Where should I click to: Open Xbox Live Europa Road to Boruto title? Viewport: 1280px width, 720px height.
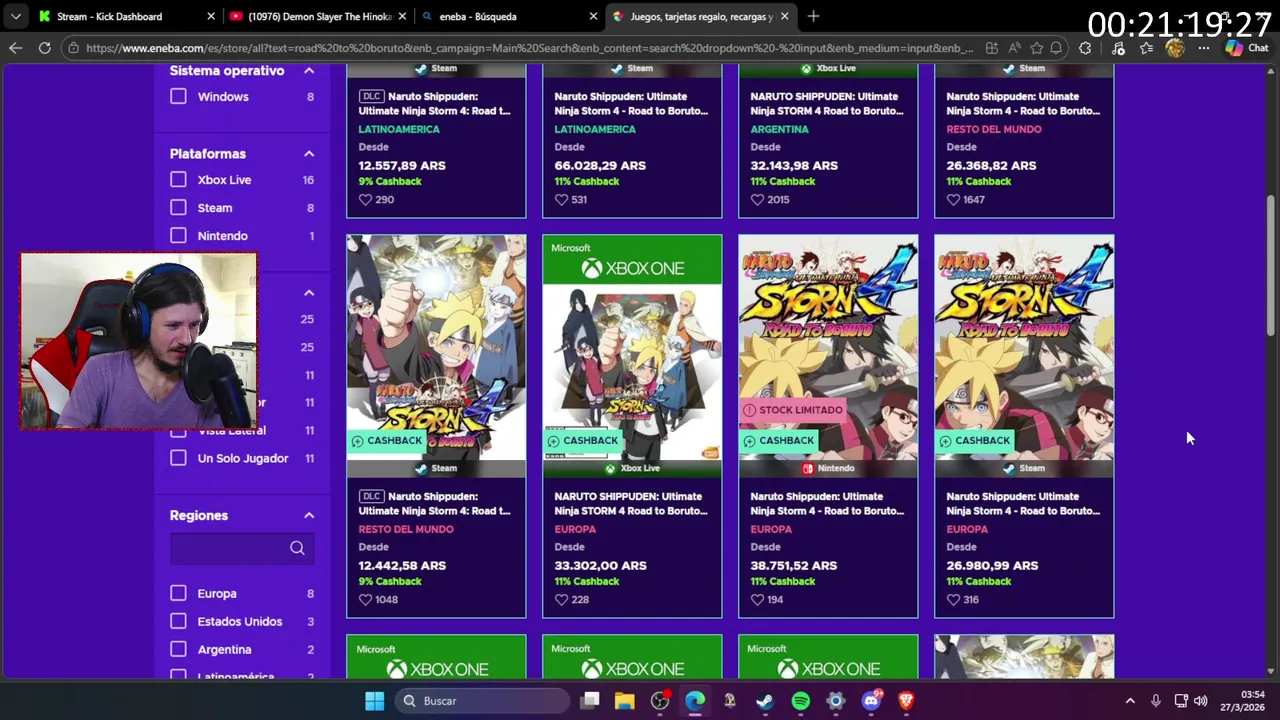(x=629, y=503)
